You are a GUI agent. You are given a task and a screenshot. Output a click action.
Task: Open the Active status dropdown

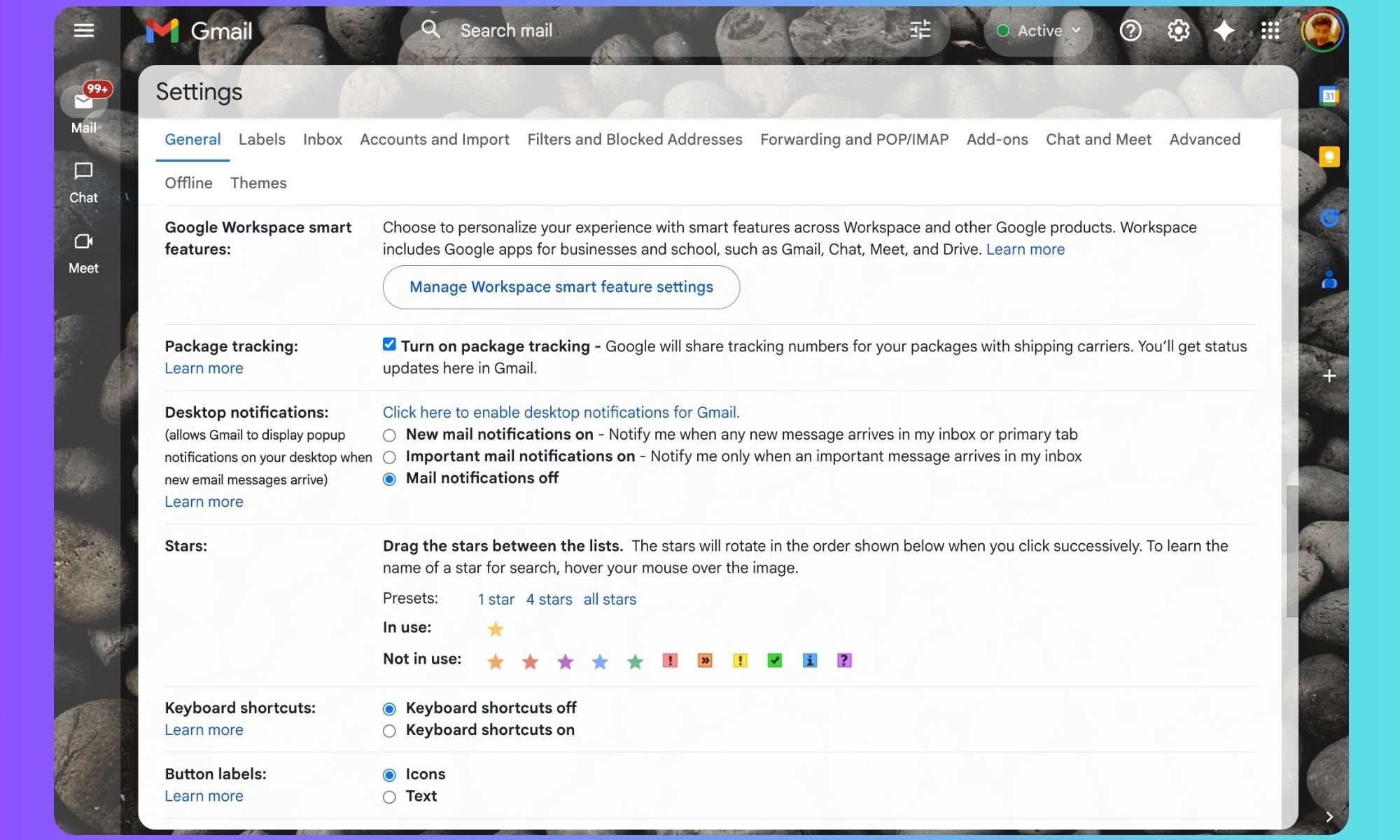1039,30
